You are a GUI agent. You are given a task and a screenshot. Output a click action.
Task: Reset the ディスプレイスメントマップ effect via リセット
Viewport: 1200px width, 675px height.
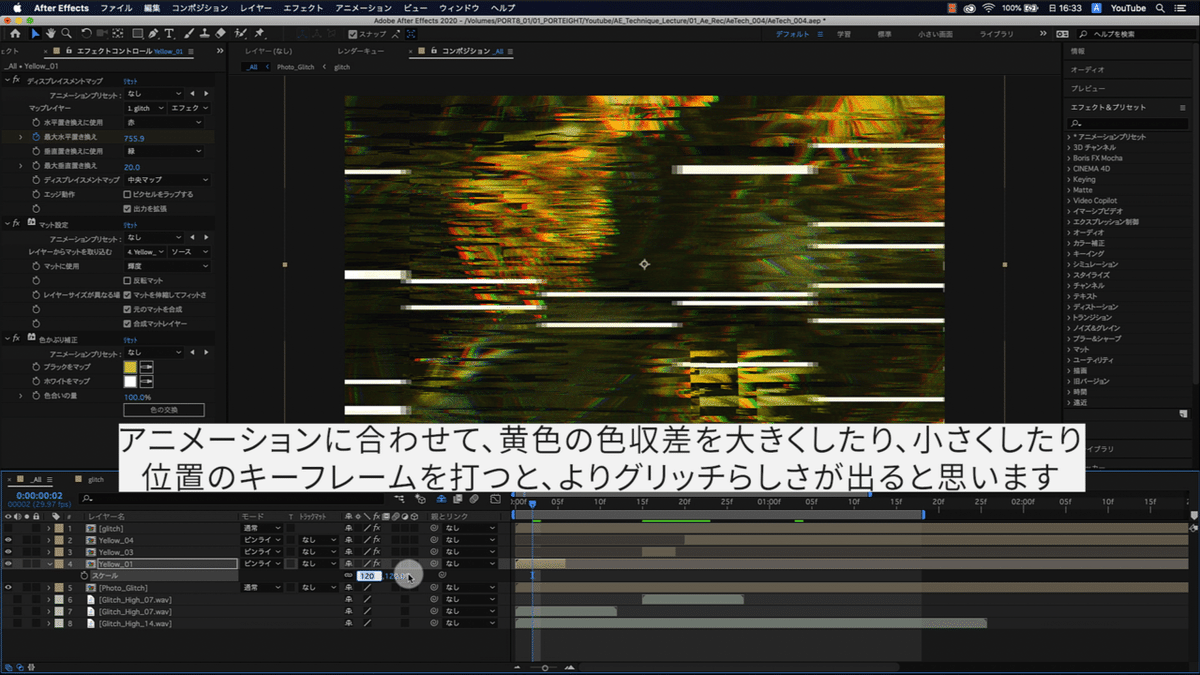(x=130, y=79)
